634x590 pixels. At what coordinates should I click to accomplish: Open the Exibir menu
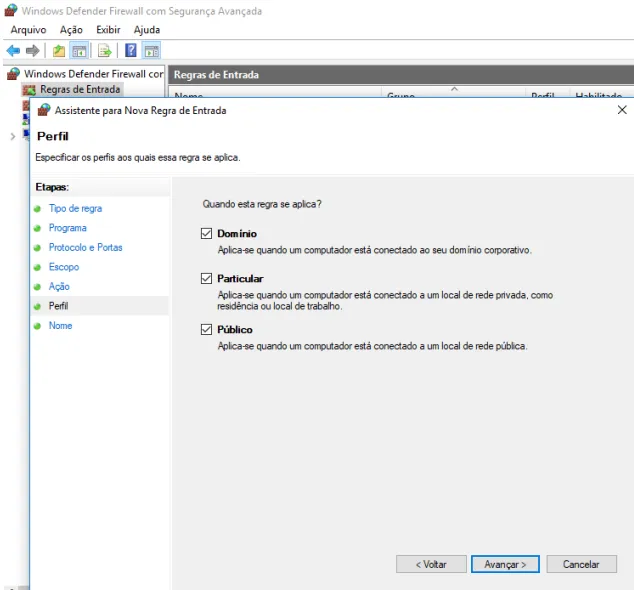coord(108,30)
